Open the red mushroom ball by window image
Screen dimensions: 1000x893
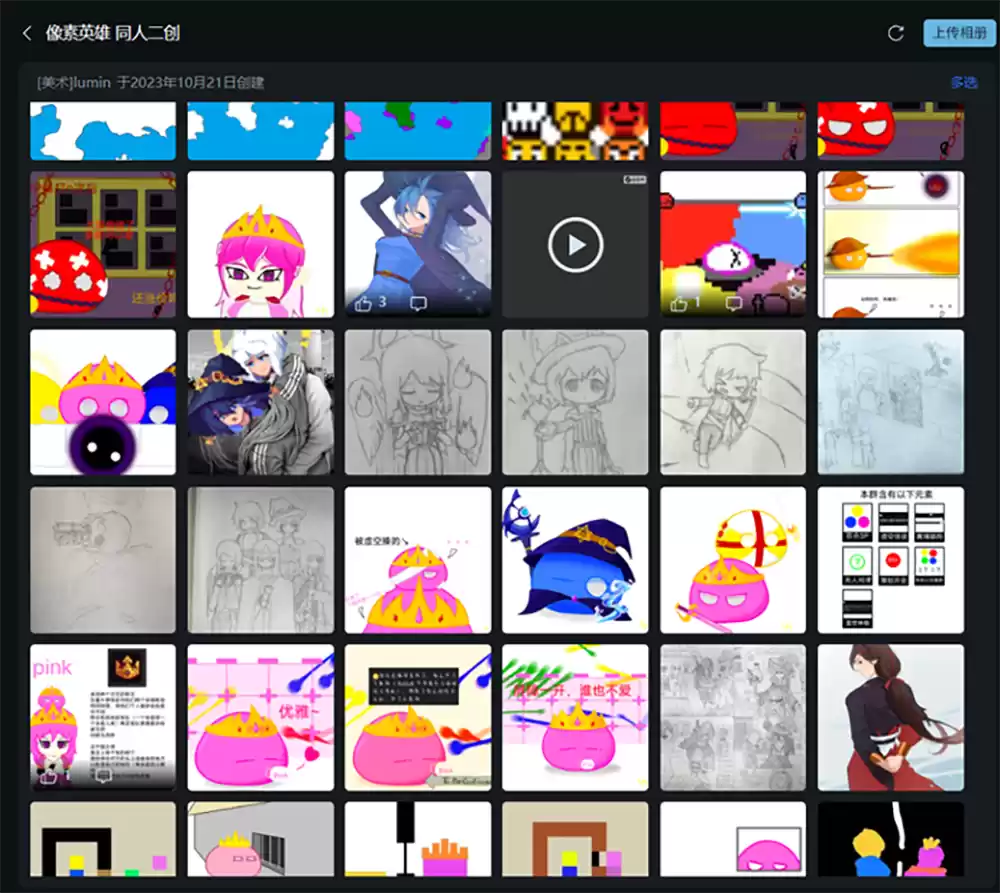[x=103, y=244]
